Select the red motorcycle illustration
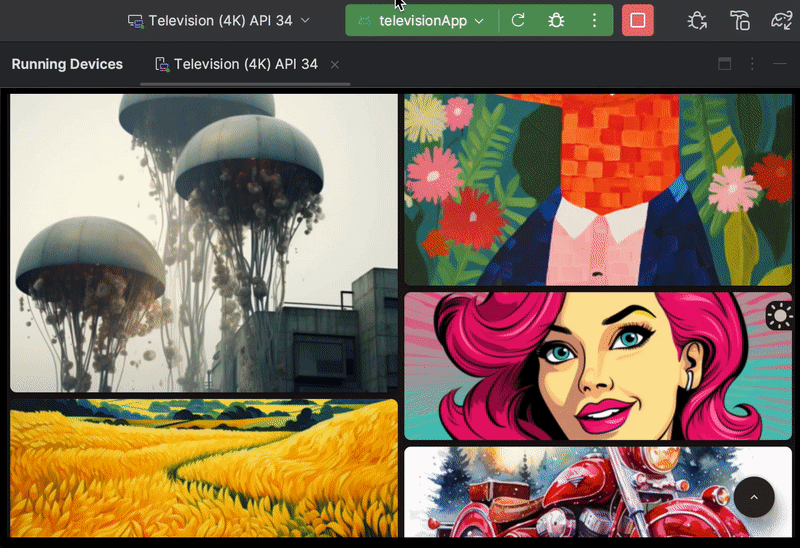 coord(598,492)
